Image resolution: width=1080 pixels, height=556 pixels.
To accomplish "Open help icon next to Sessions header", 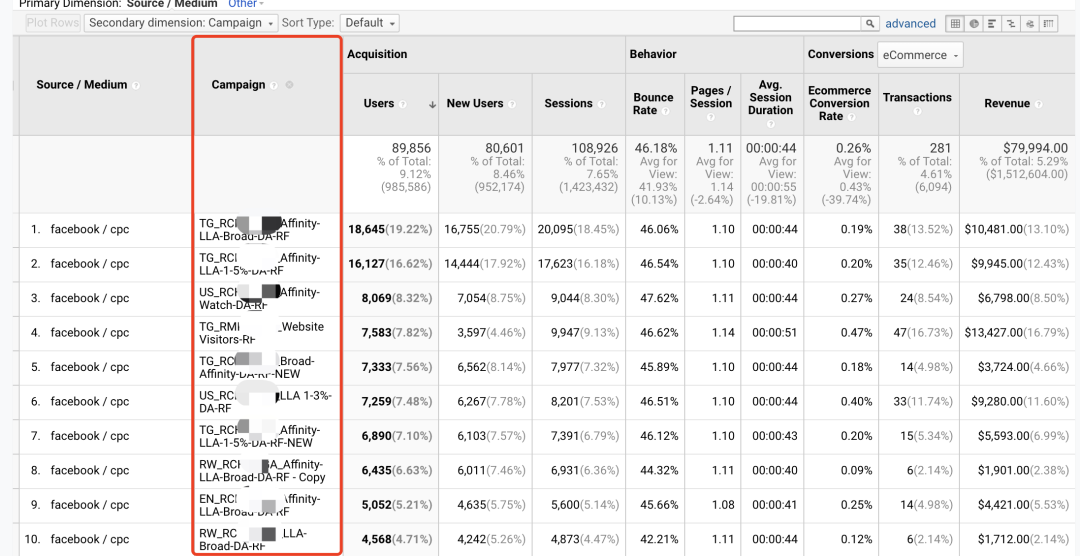I will [x=601, y=104].
